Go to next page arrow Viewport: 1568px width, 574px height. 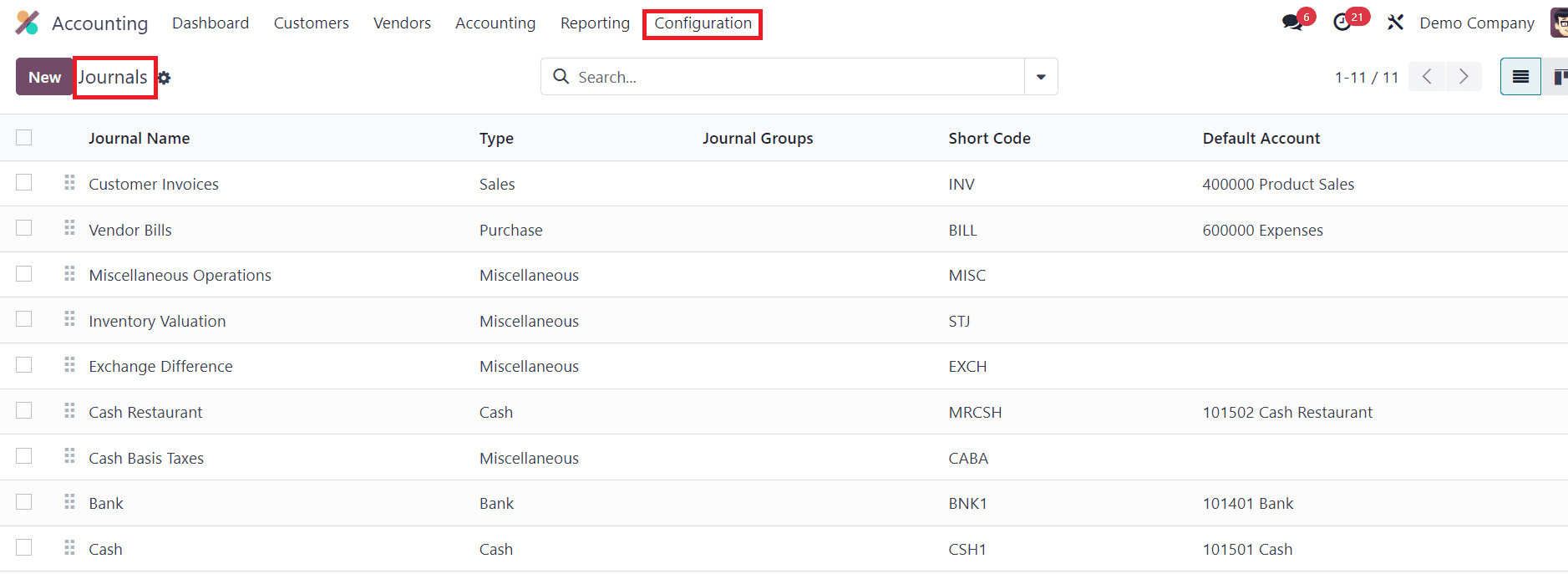tap(1464, 77)
